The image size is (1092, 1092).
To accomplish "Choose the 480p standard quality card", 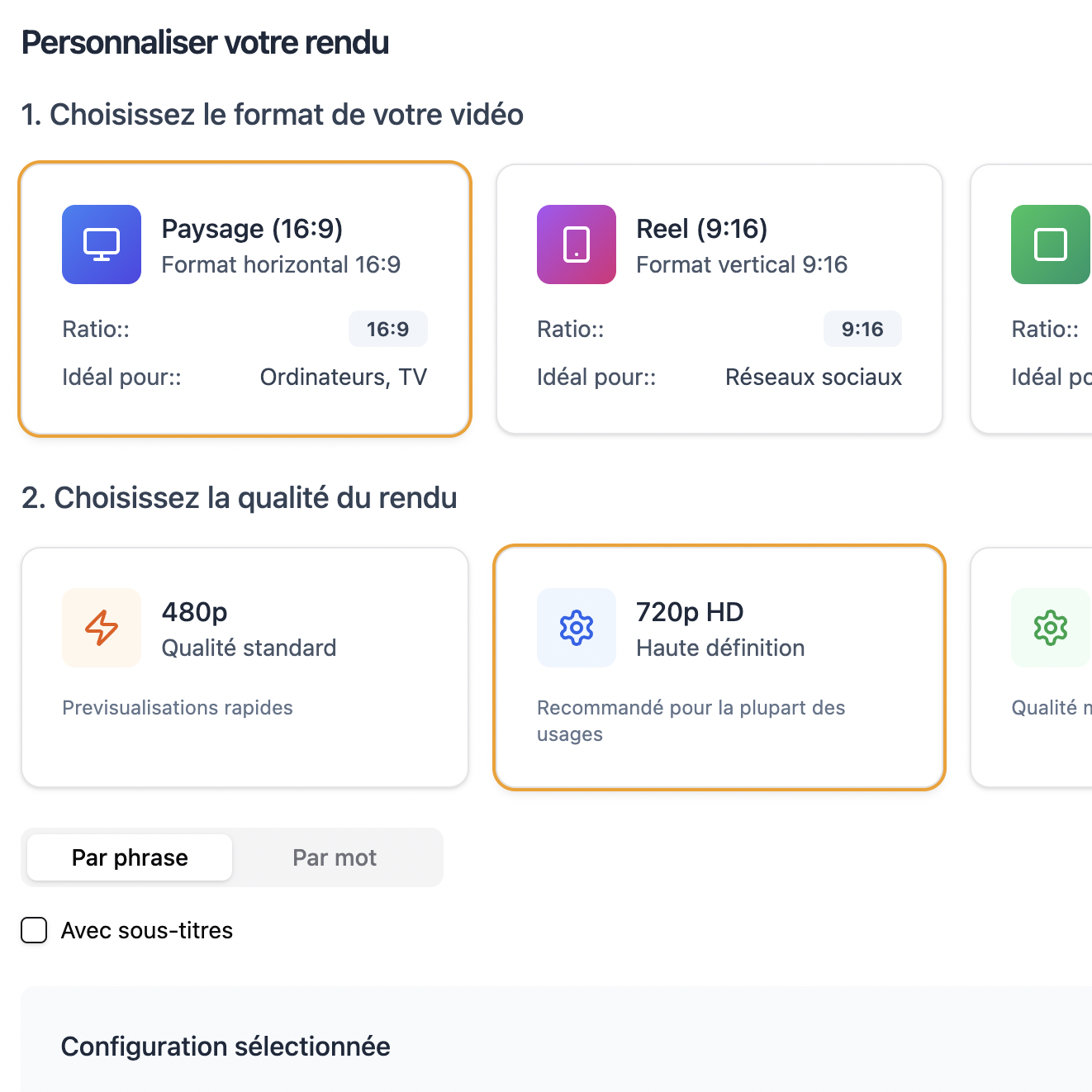I will [245, 667].
